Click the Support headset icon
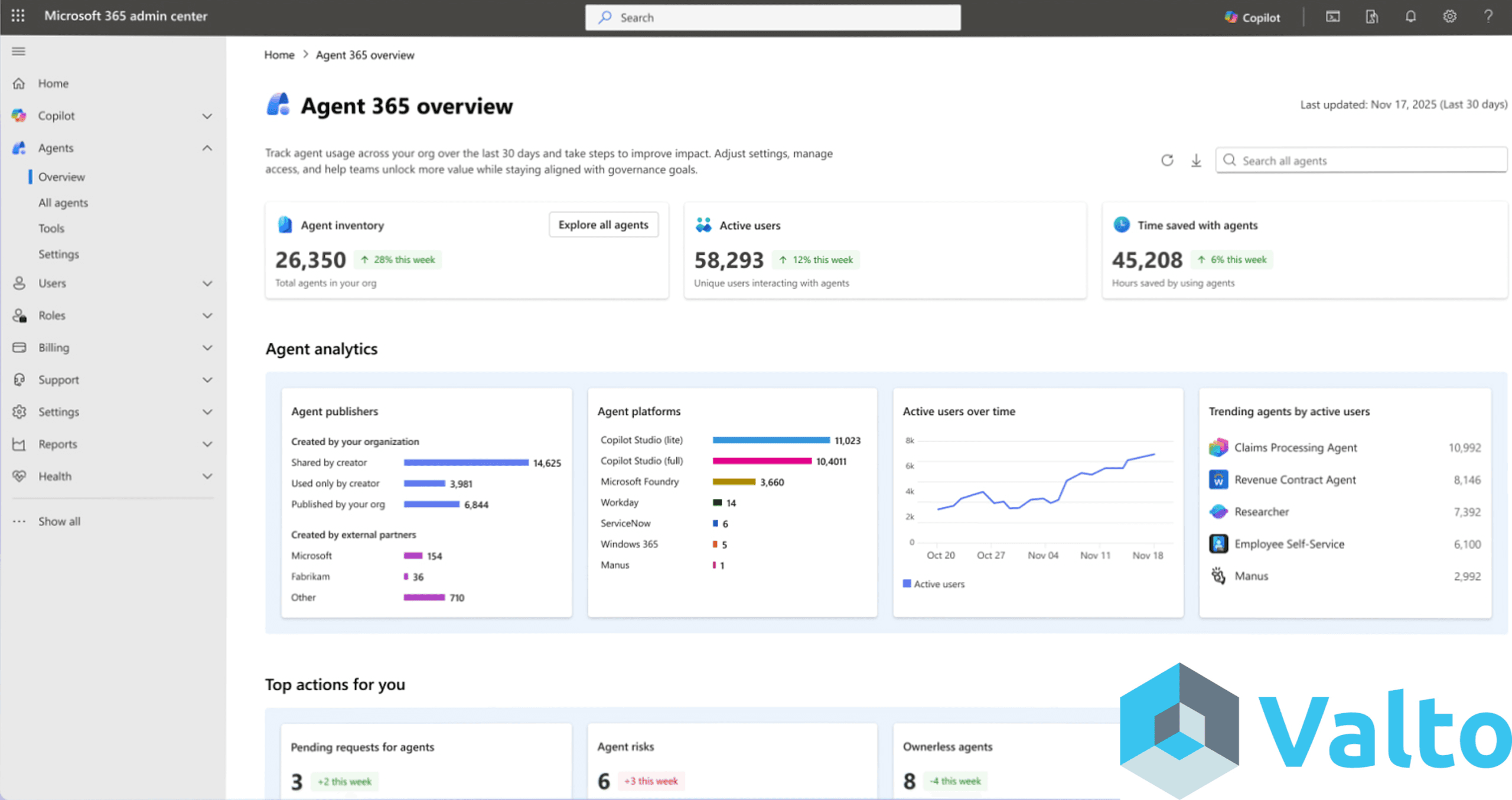 coord(19,380)
